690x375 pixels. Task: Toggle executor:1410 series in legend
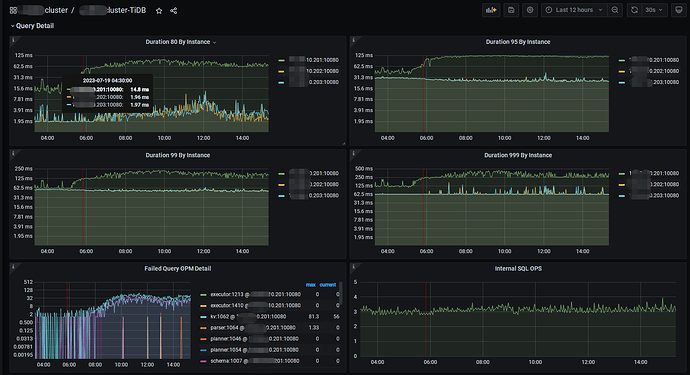tap(255, 305)
